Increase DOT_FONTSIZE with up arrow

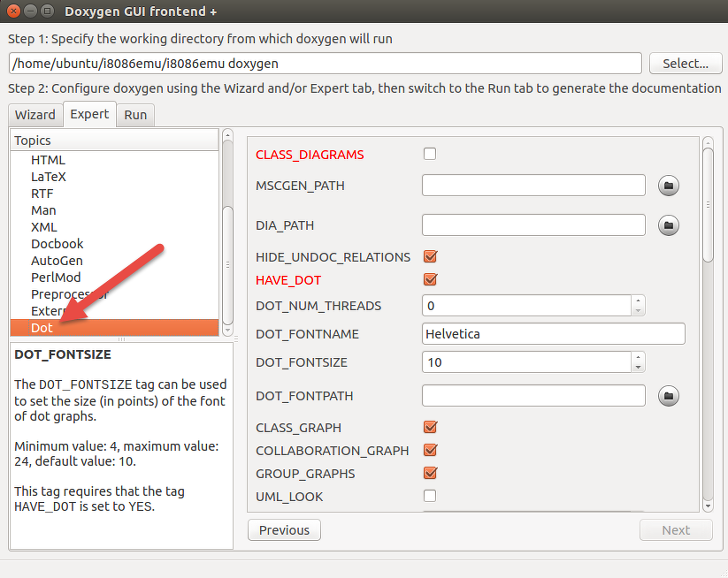(x=638, y=357)
